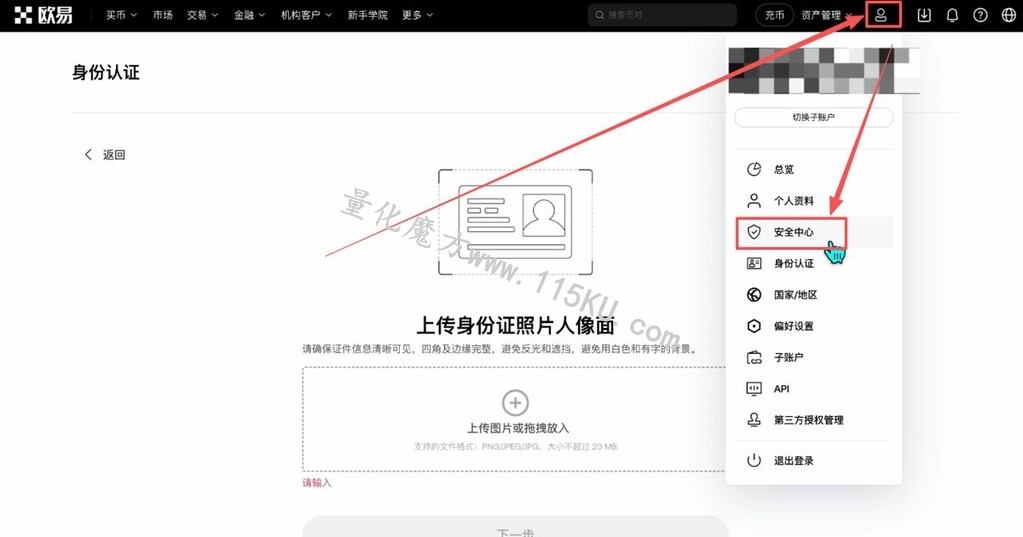Select 个人资料 in the account menu
This screenshot has width=1023, height=537.
pos(814,200)
